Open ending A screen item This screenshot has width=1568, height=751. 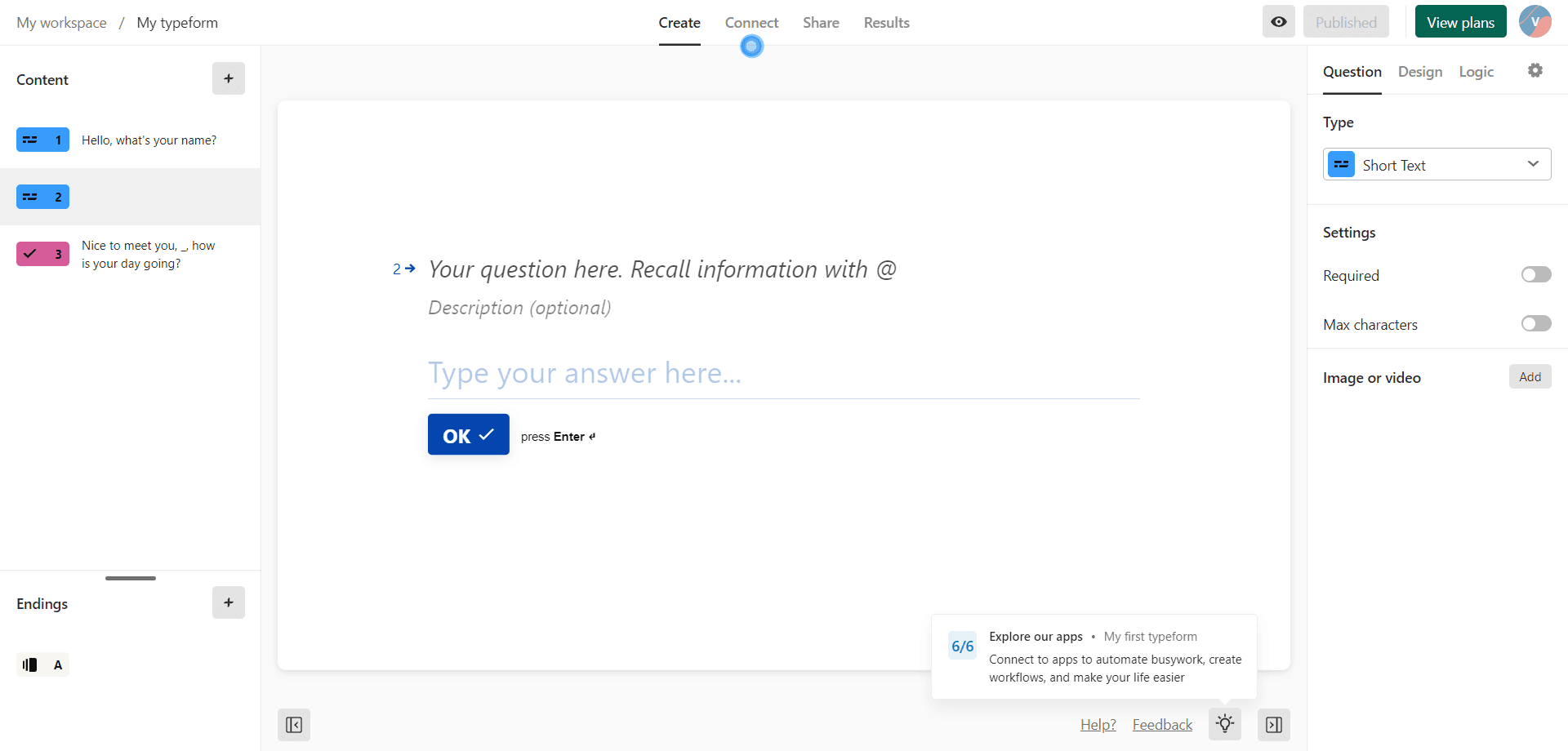coord(42,664)
